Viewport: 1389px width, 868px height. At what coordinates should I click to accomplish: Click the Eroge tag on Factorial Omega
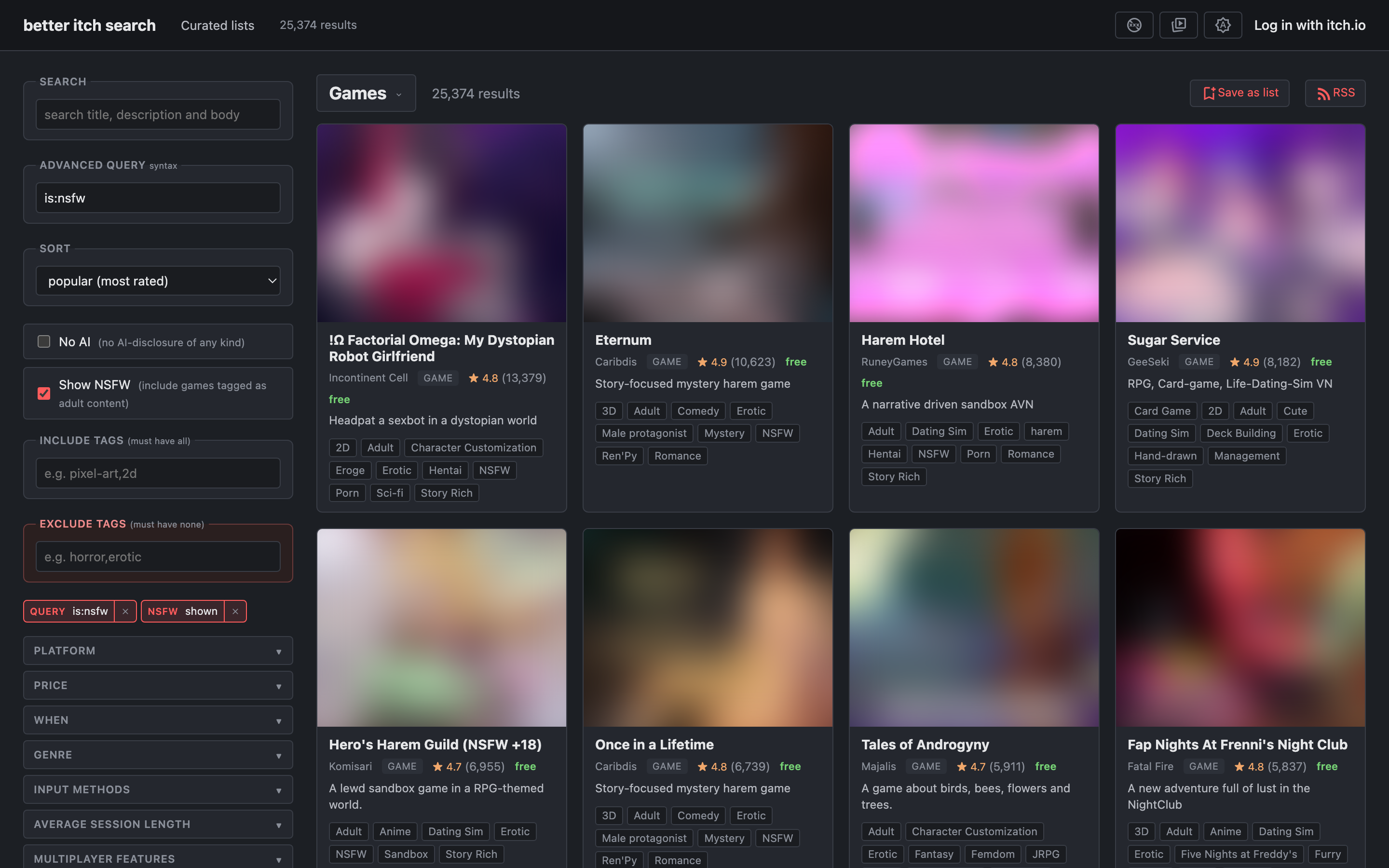pos(350,470)
